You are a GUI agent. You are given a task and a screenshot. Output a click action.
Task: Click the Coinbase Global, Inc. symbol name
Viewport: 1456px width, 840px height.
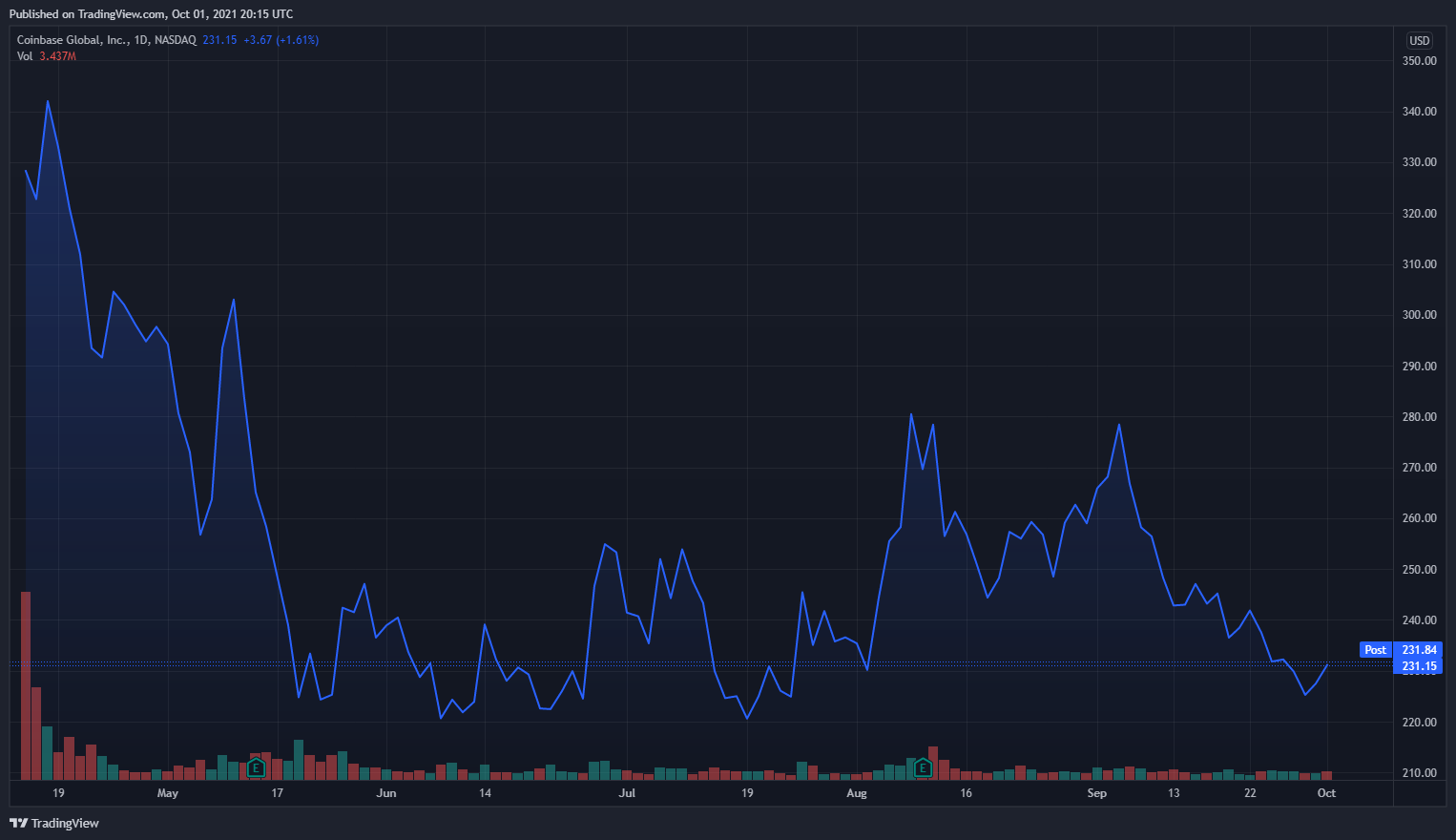click(x=72, y=40)
